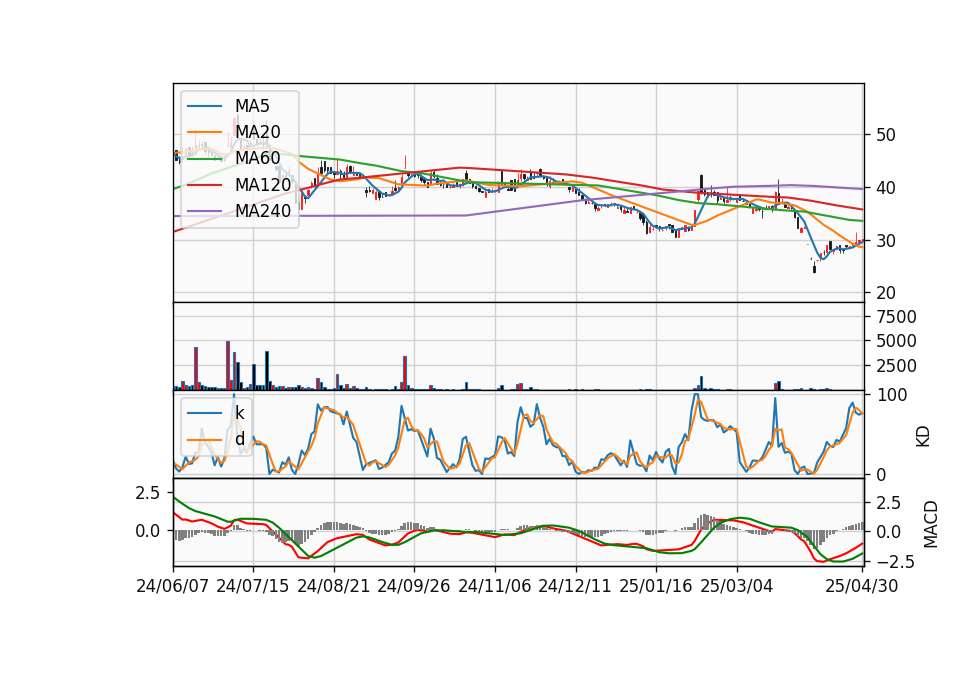Click 0.0 on the MACD right axis
Image resolution: width=960 pixels, height=690 pixels.
point(888,532)
